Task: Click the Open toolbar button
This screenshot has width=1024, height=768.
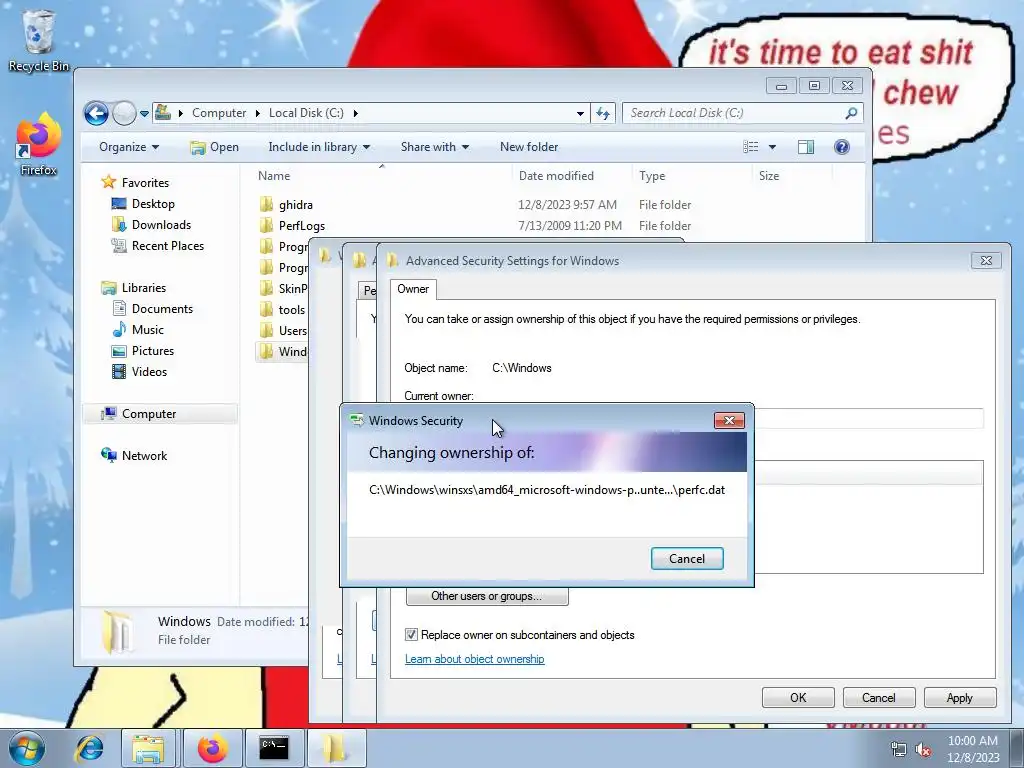Action: pyautogui.click(x=214, y=147)
